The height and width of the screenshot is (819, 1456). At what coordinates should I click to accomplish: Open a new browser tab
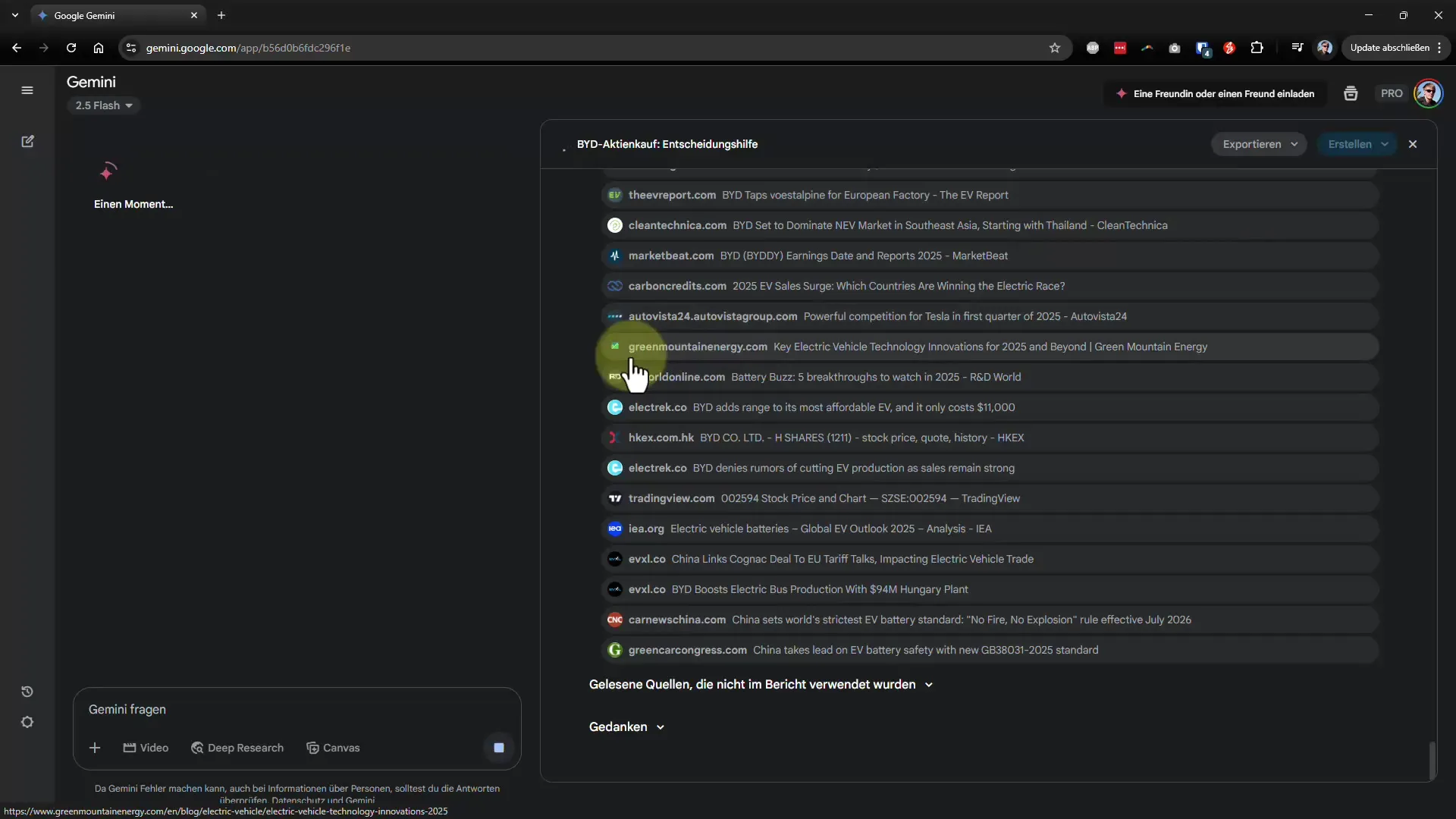(x=221, y=15)
